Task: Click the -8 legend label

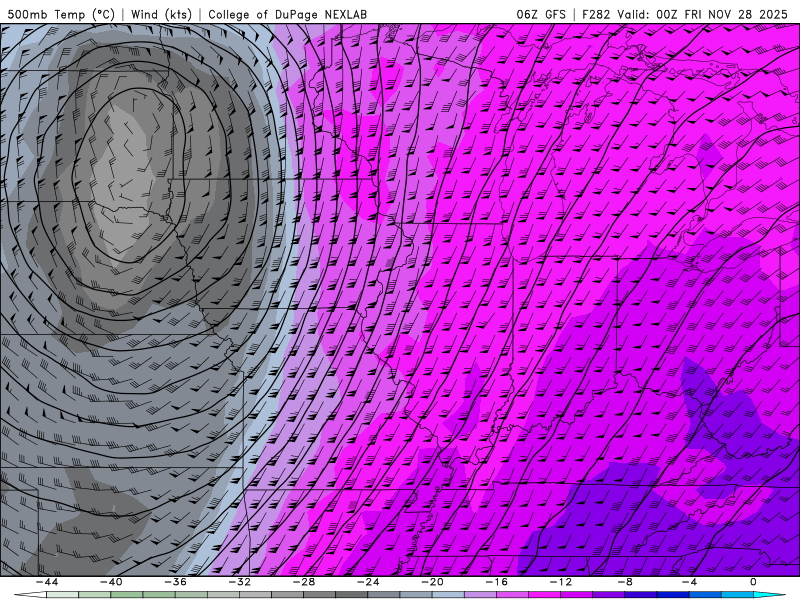Action: click(625, 582)
